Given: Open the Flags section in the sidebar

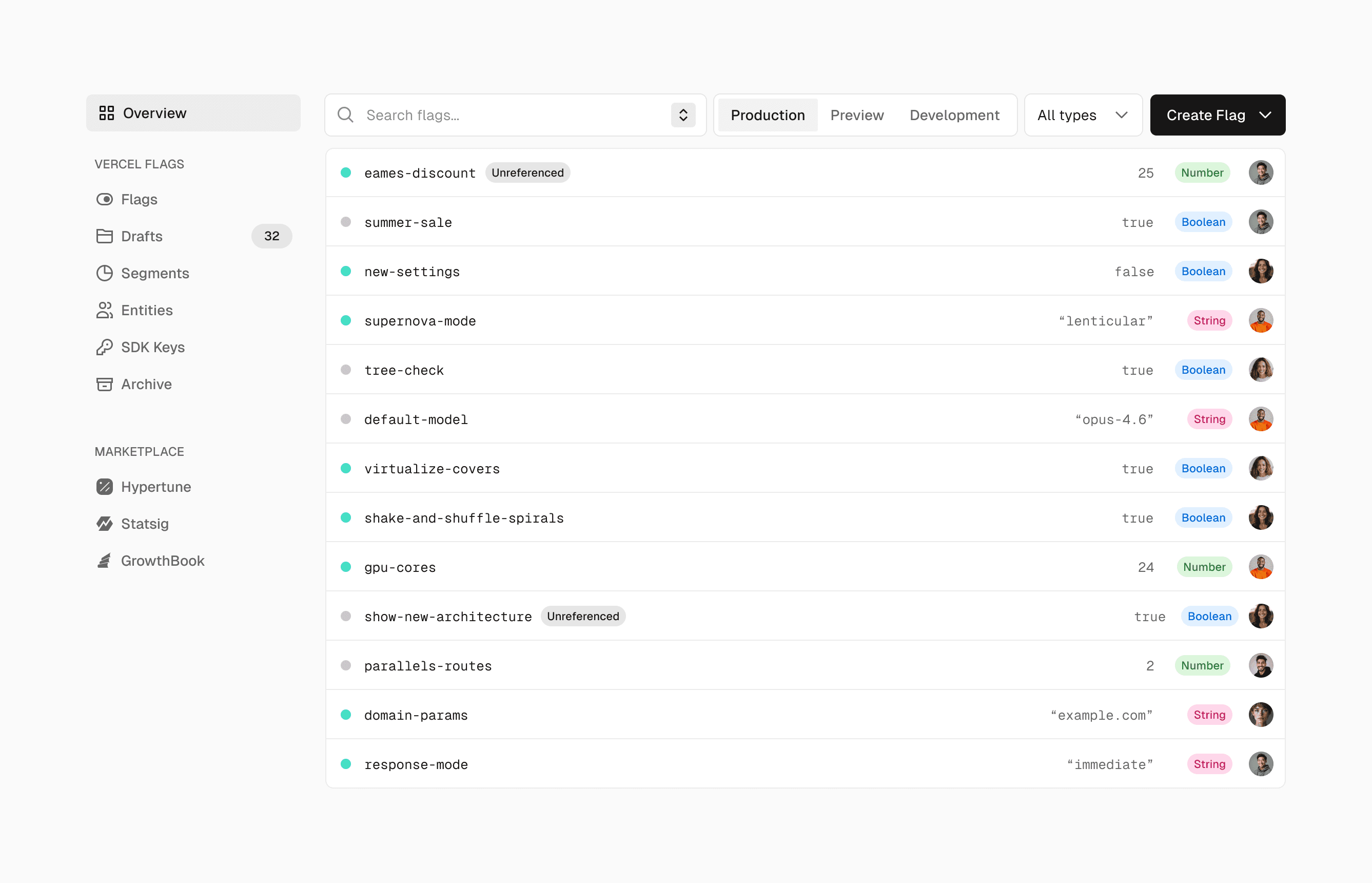Looking at the screenshot, I should [x=139, y=199].
